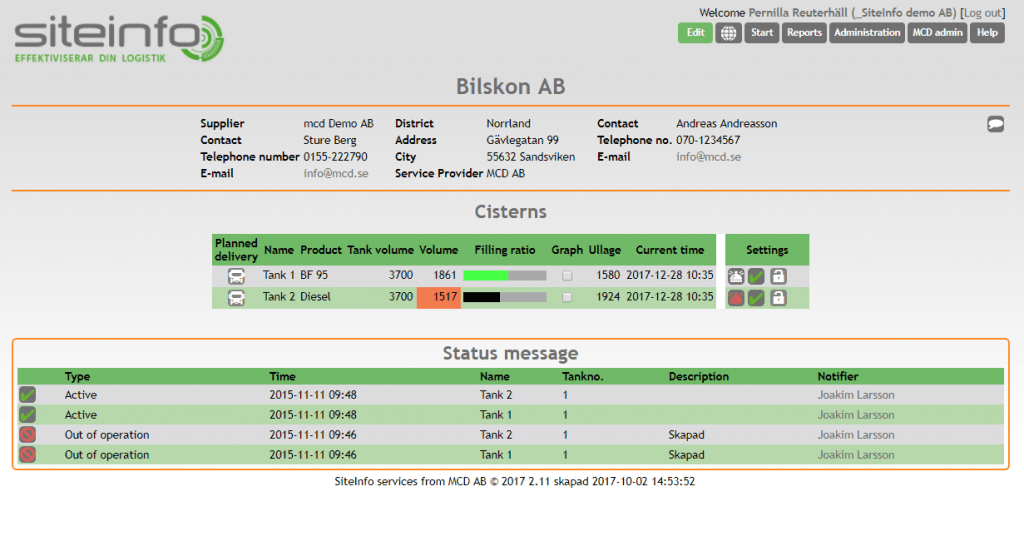Viewport: 1024px width, 551px height.
Task: Click the Log out link
Action: click(982, 12)
